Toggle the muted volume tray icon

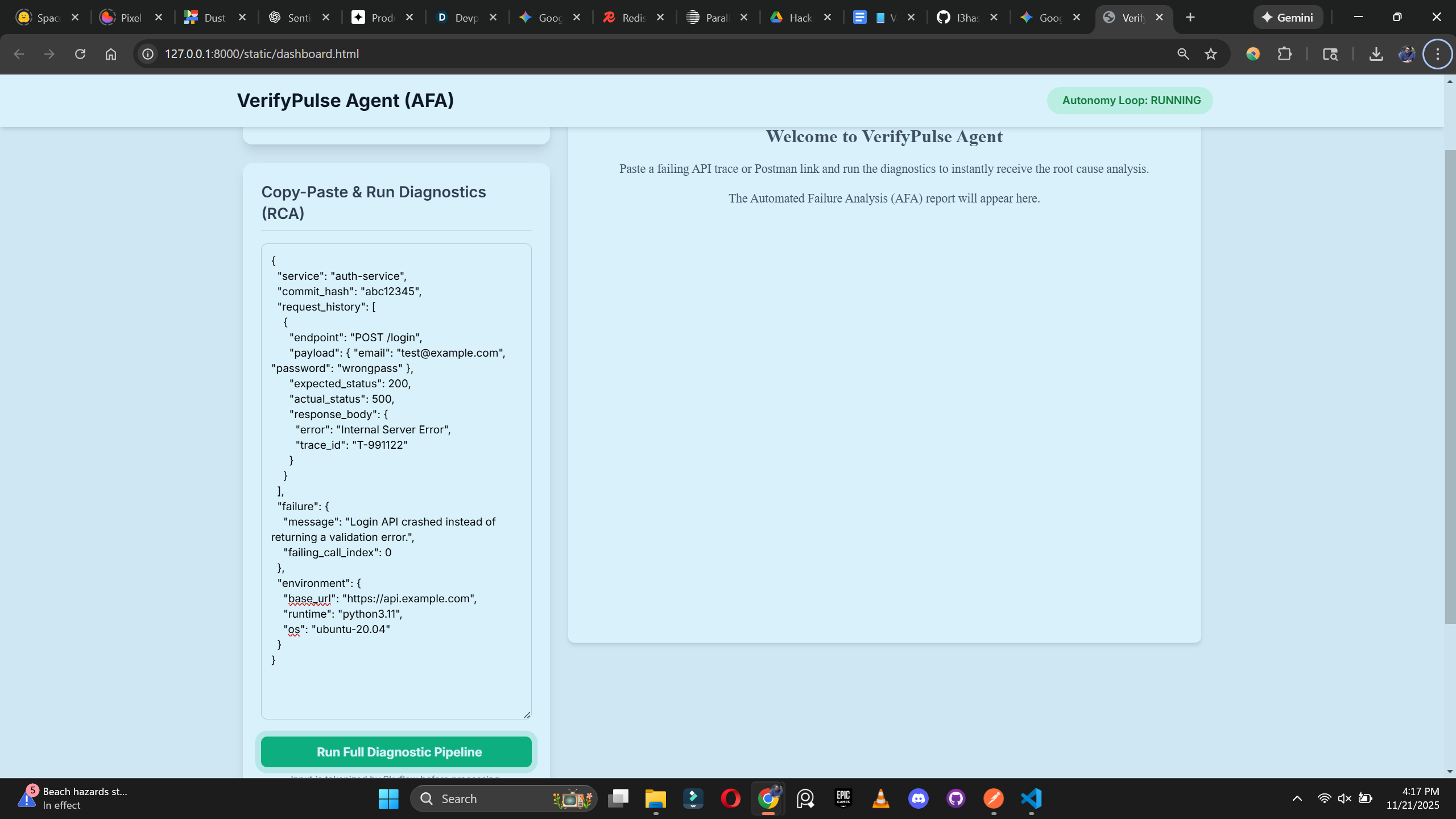point(1345,799)
